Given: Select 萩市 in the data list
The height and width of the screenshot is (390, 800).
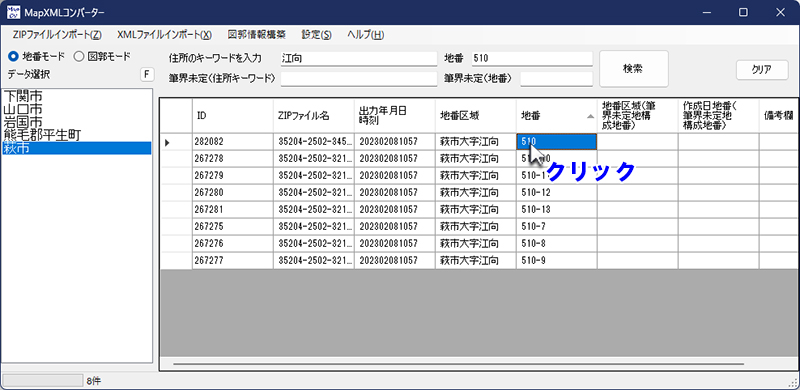Looking at the screenshot, I should click(77, 148).
